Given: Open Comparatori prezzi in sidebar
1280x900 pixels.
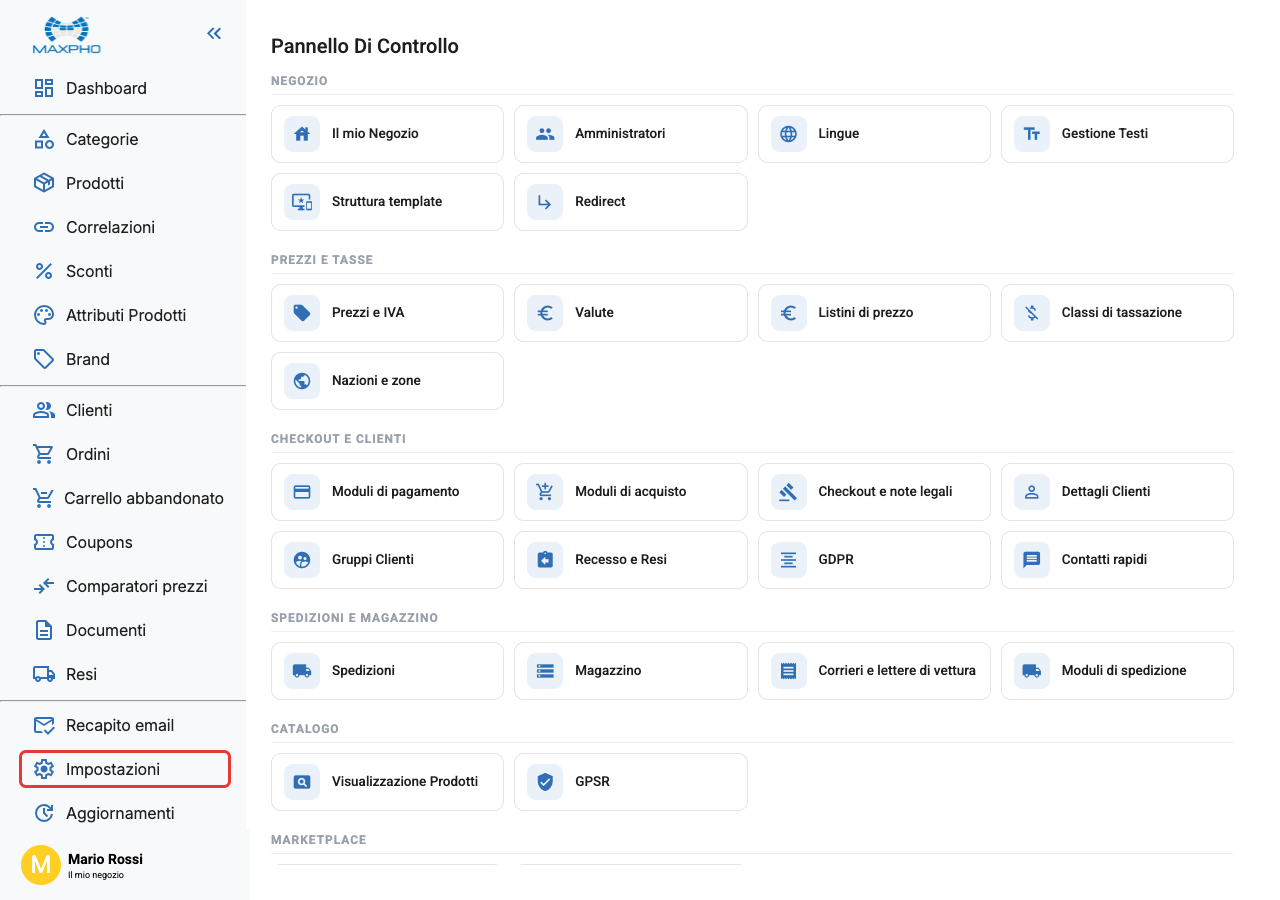Looking at the screenshot, I should pos(123,586).
